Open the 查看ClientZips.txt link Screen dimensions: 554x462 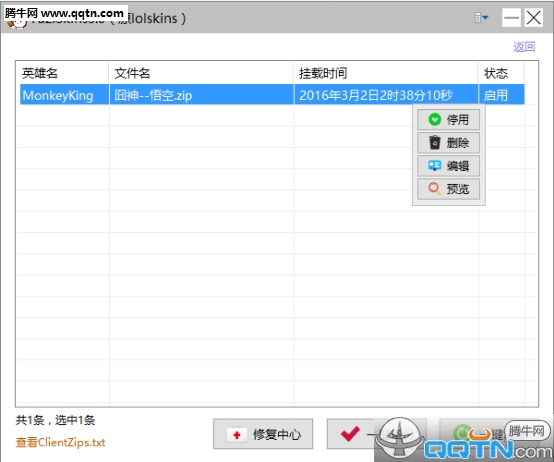(x=60, y=443)
